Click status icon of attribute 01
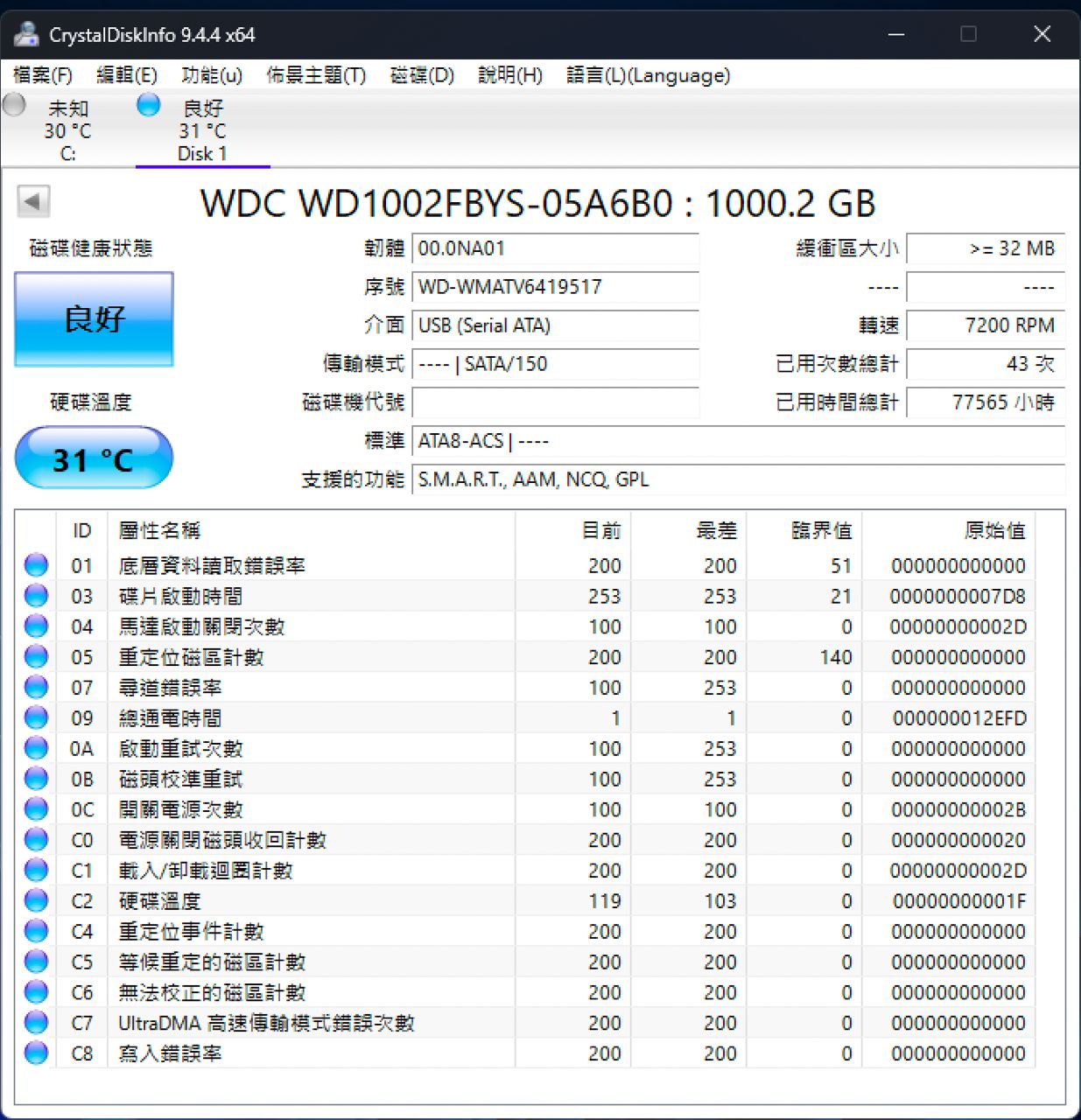Image resolution: width=1081 pixels, height=1120 pixels. 36,565
